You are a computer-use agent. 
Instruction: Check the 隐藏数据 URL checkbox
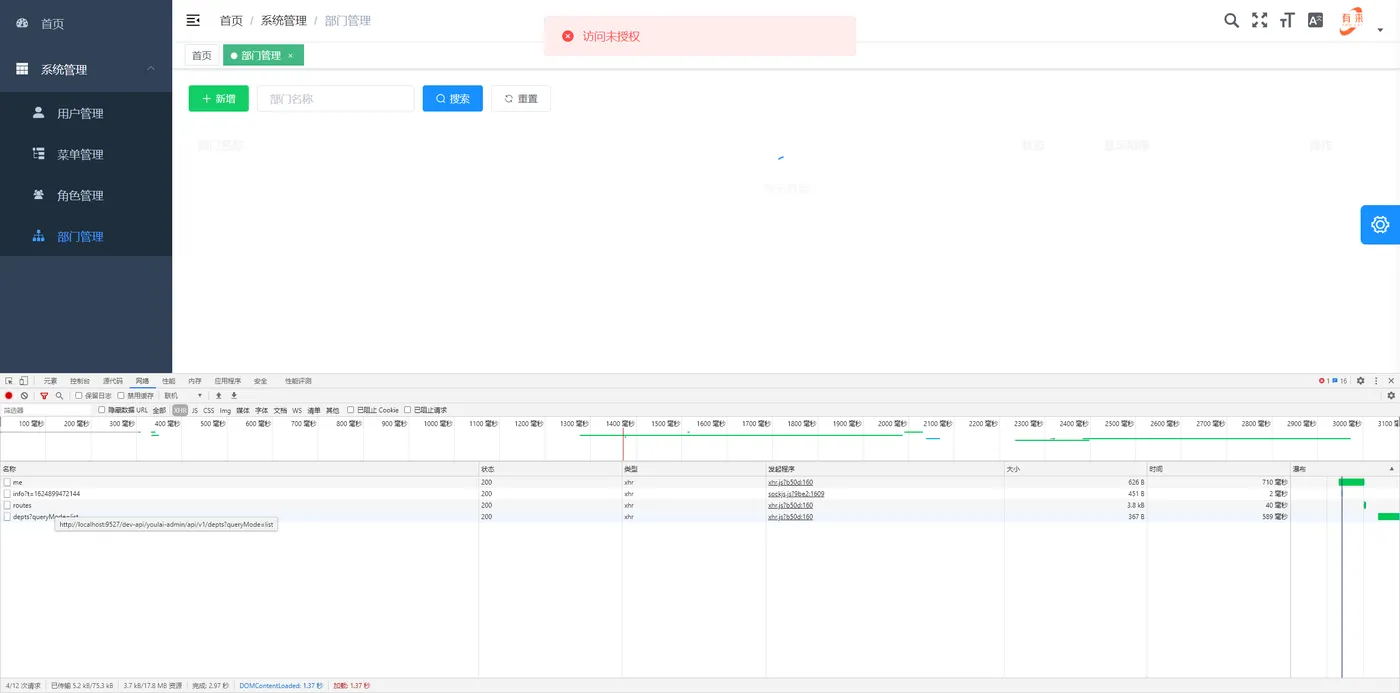click(x=102, y=410)
